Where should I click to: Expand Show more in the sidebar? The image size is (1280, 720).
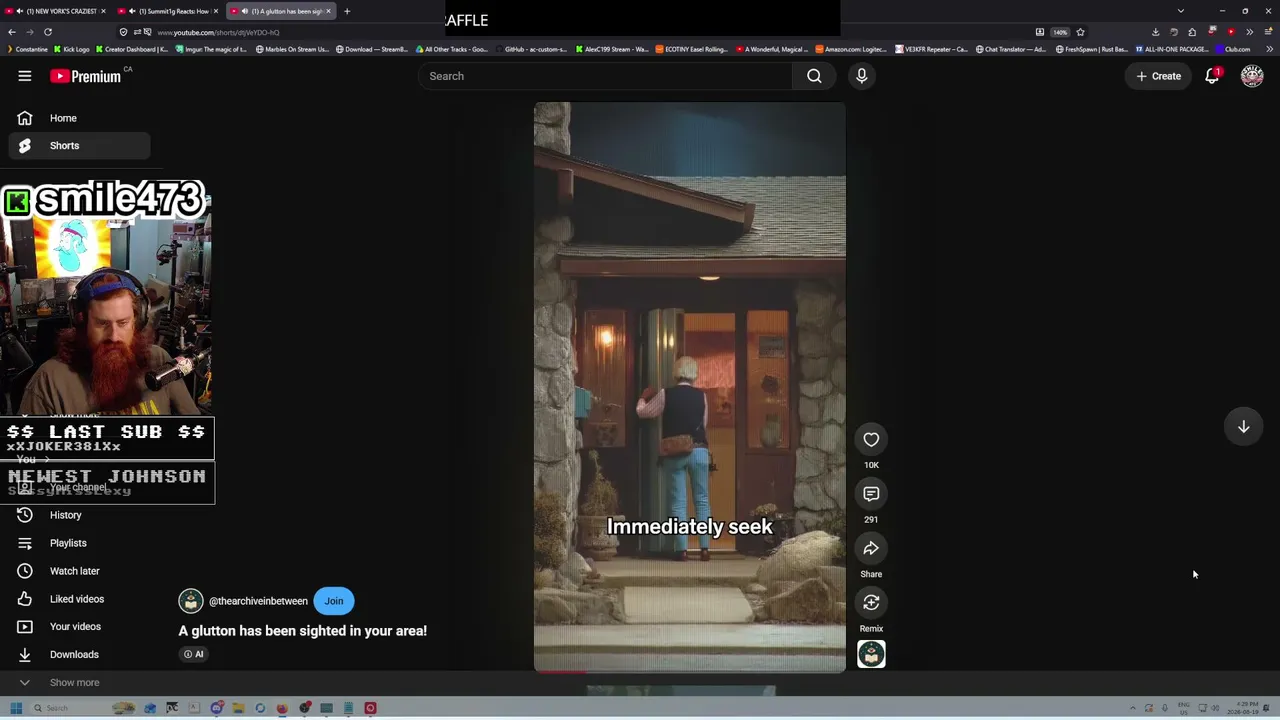point(80,683)
